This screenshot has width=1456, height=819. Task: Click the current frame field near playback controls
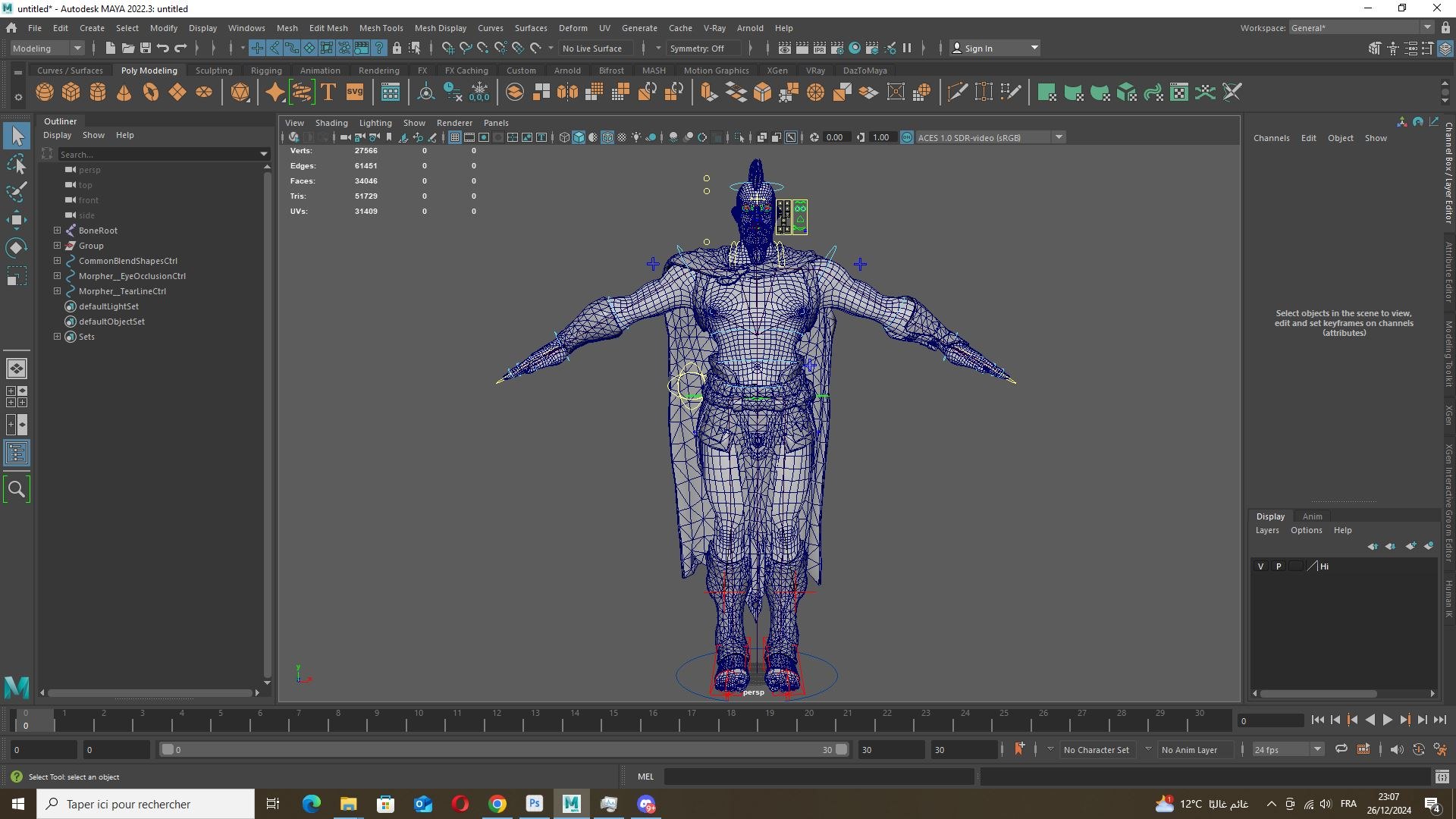(1270, 720)
